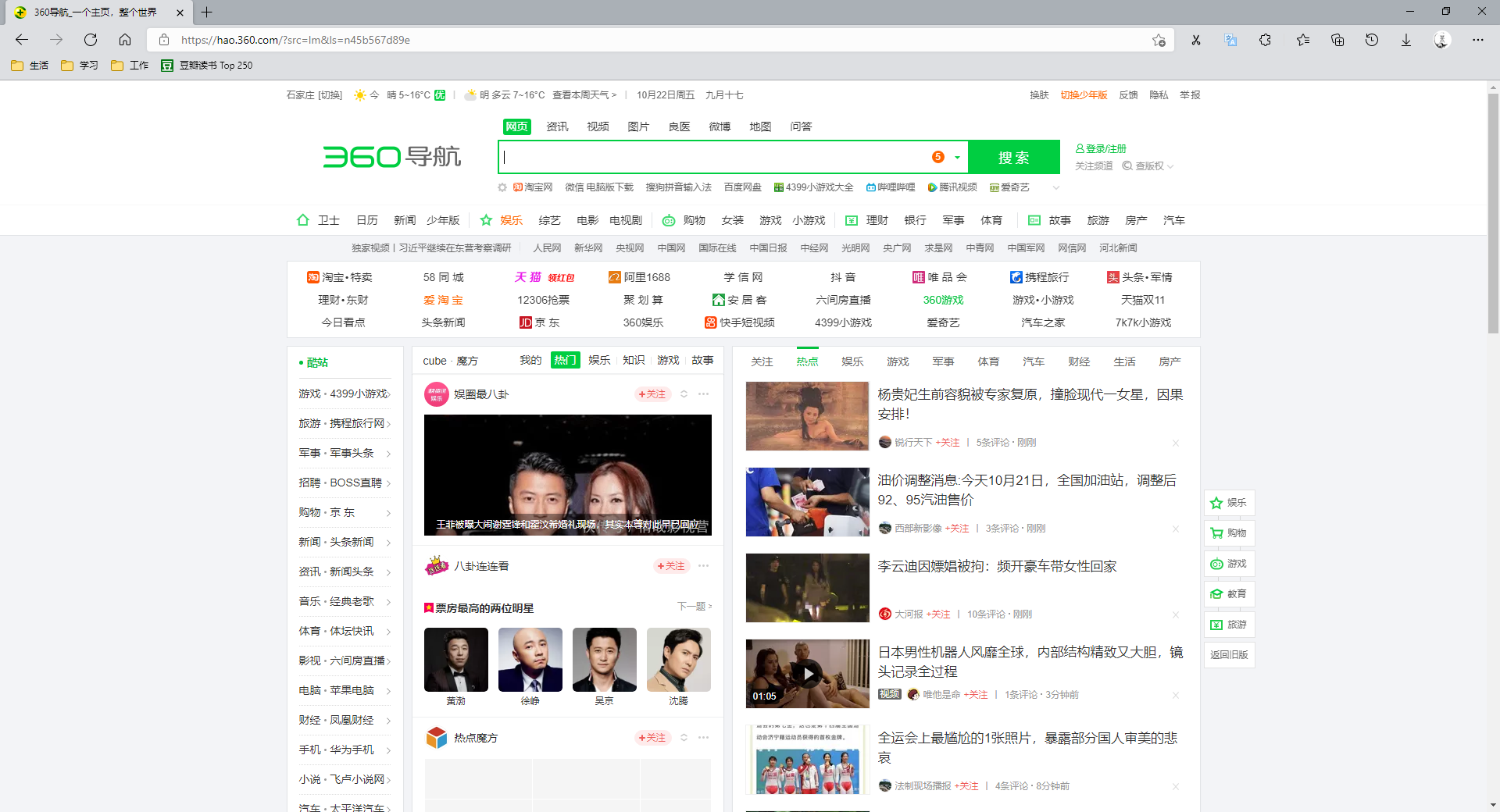Open hot search badge number 5 icon
Viewport: 1500px width, 812px height.
click(938, 157)
